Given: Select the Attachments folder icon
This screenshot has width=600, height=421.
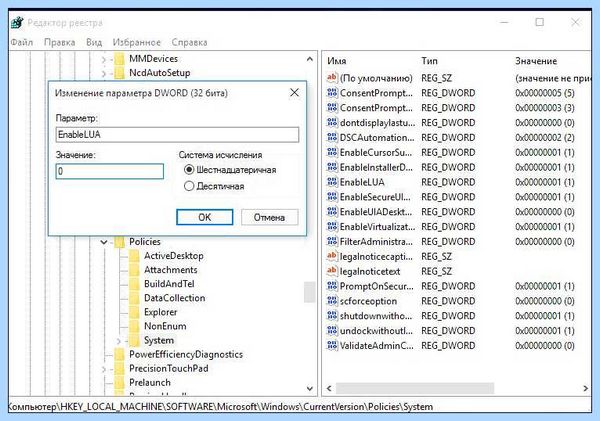Looking at the screenshot, I should [134, 270].
